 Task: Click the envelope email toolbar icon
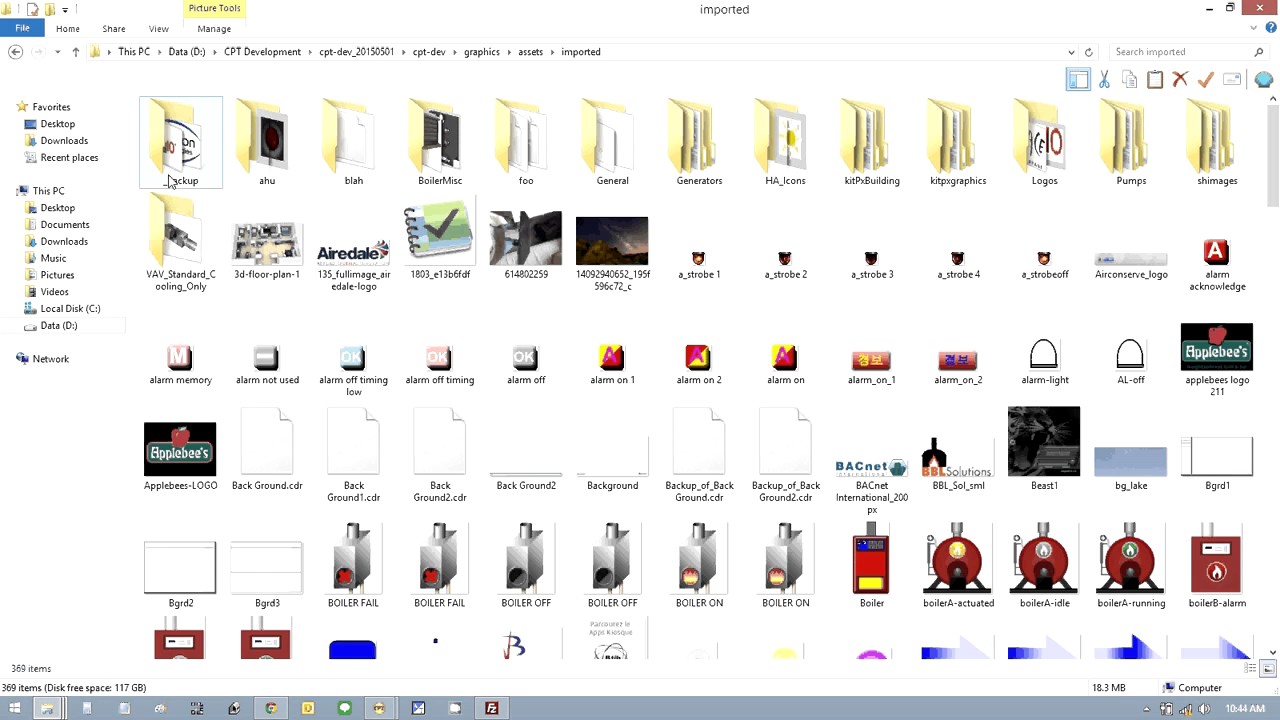(1232, 80)
